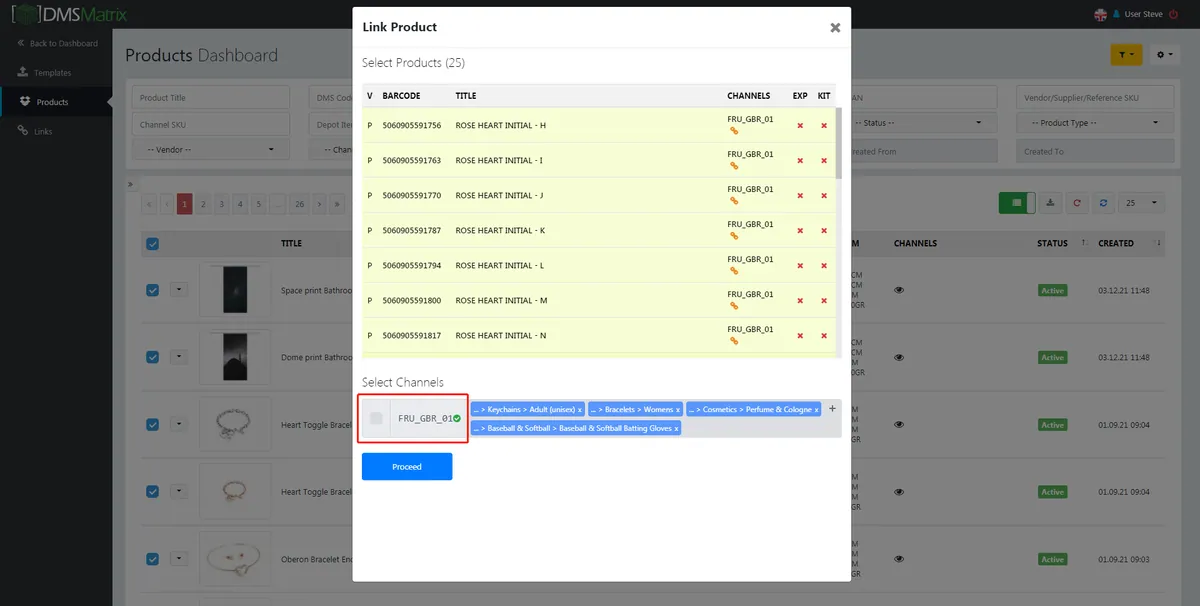Click the EXP red cross for barcode 5060905591756
1200x606 pixels.
[800, 125]
